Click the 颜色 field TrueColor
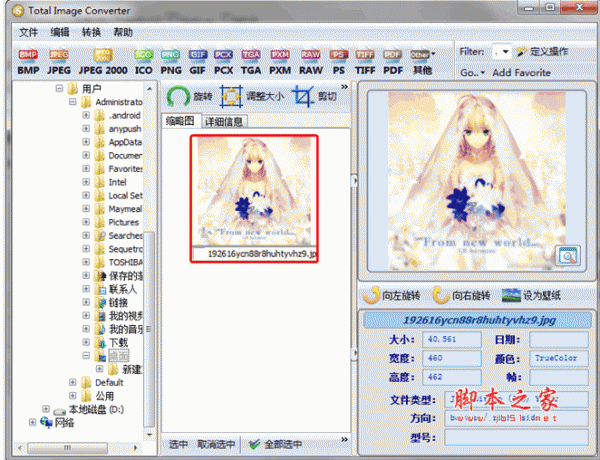Viewport: 600px width, 460px height. pyautogui.click(x=559, y=358)
